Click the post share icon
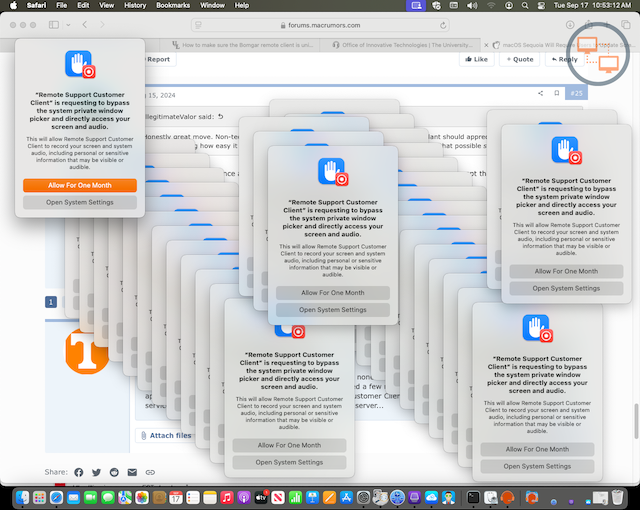 click(540, 93)
